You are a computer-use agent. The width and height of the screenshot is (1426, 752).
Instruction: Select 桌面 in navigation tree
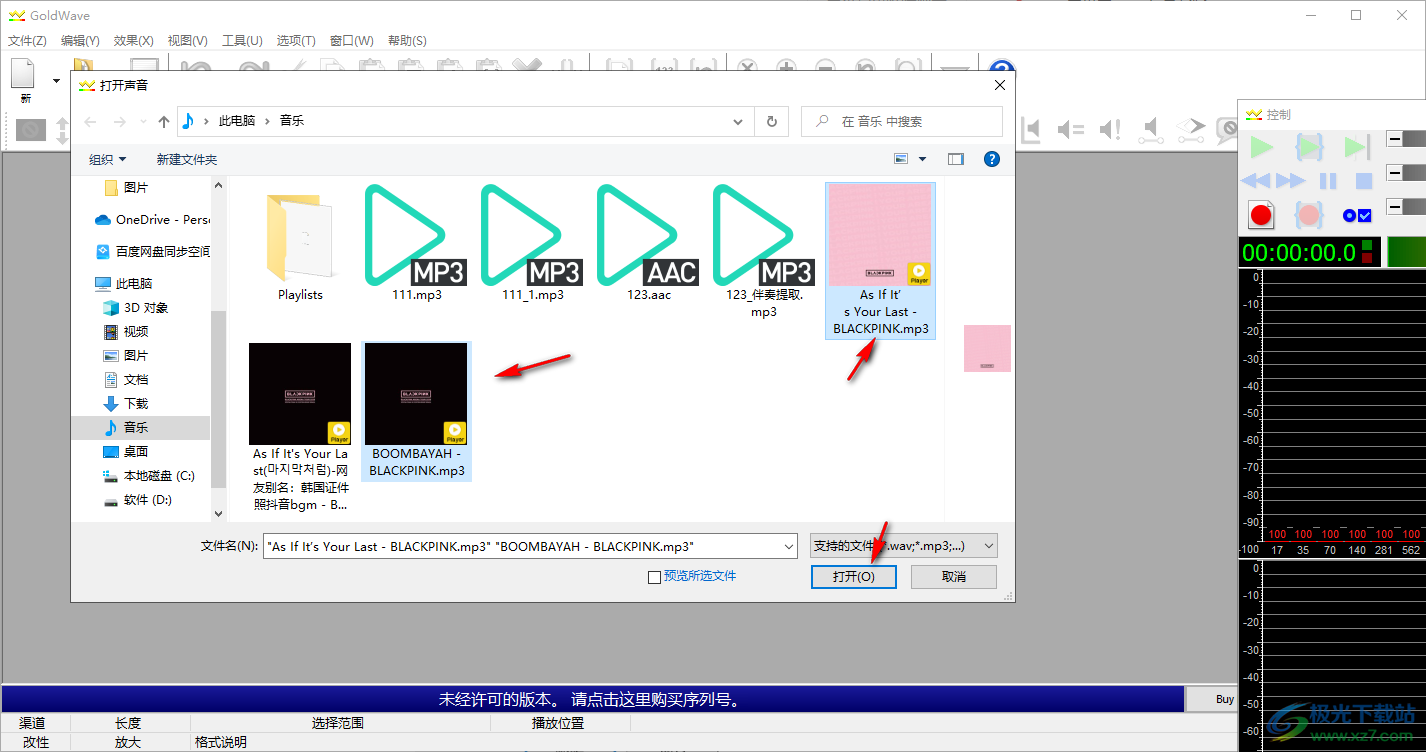point(127,451)
